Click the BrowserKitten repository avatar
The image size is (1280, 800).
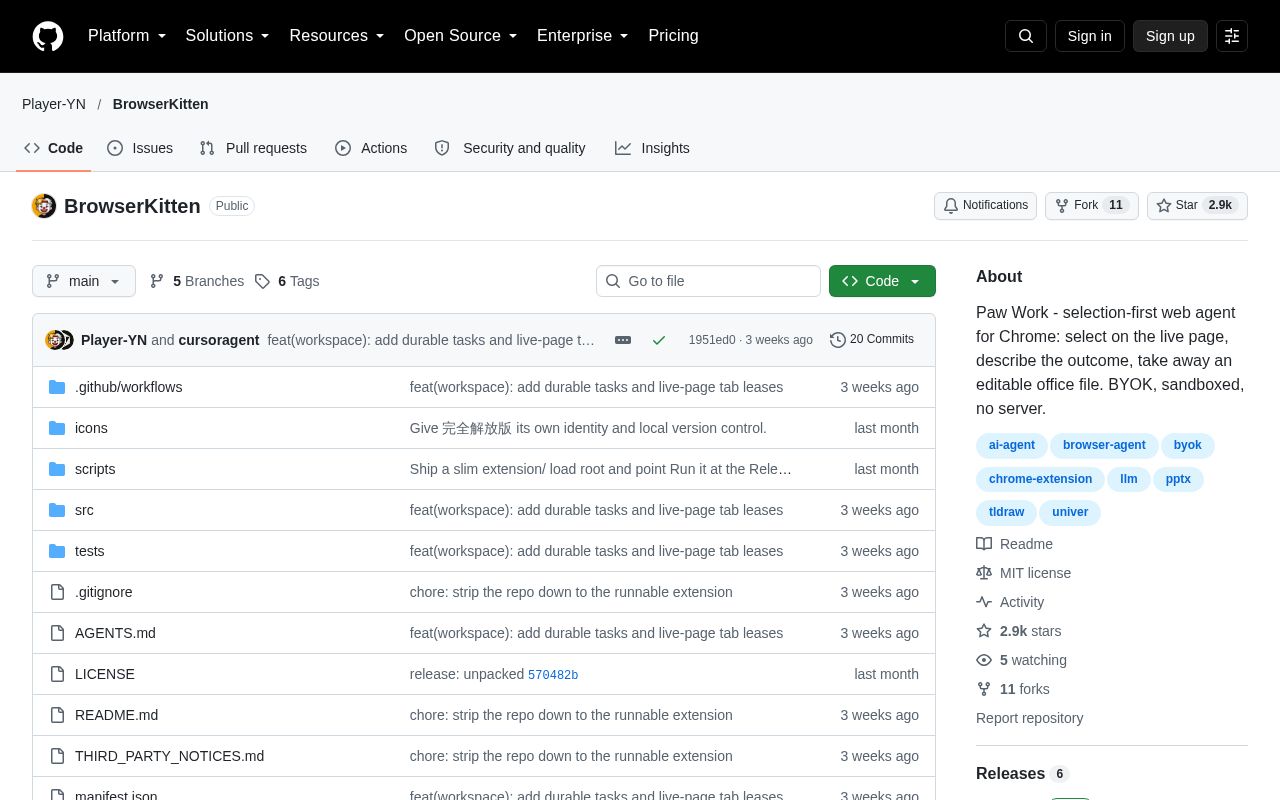44,206
